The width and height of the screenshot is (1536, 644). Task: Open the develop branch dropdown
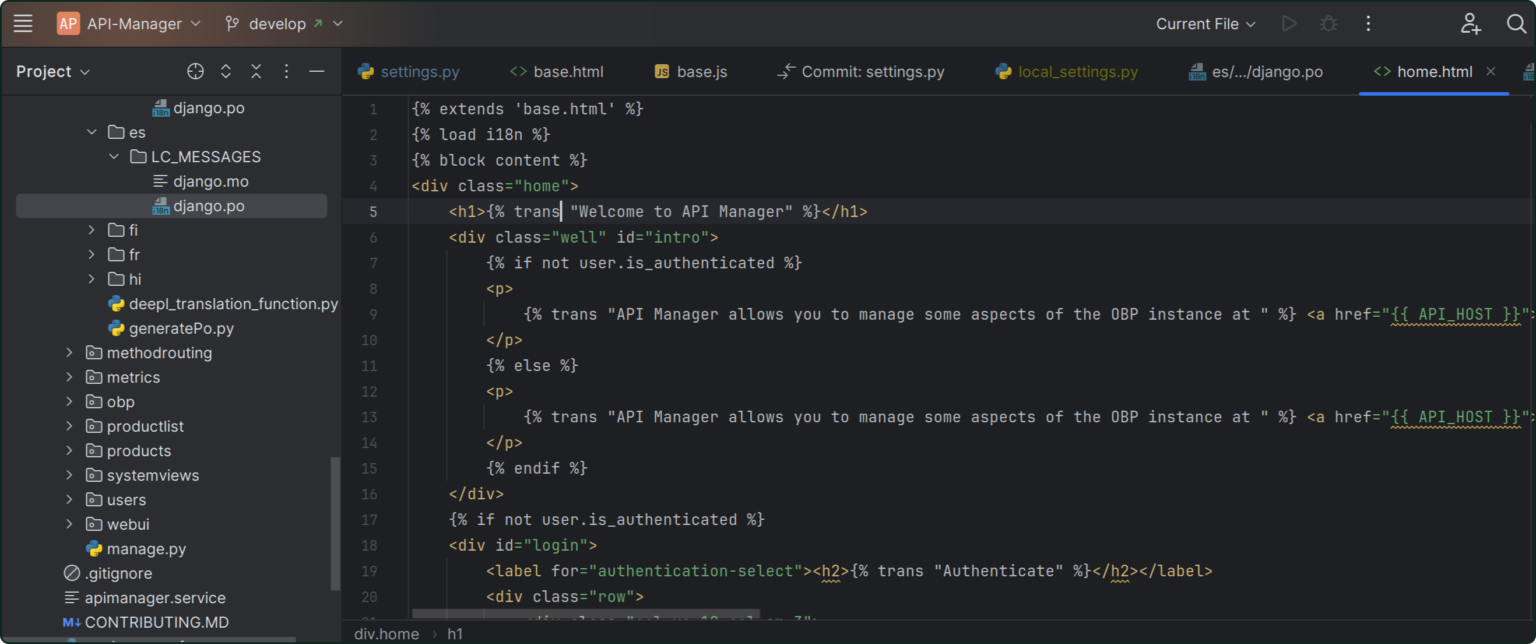click(x=283, y=24)
